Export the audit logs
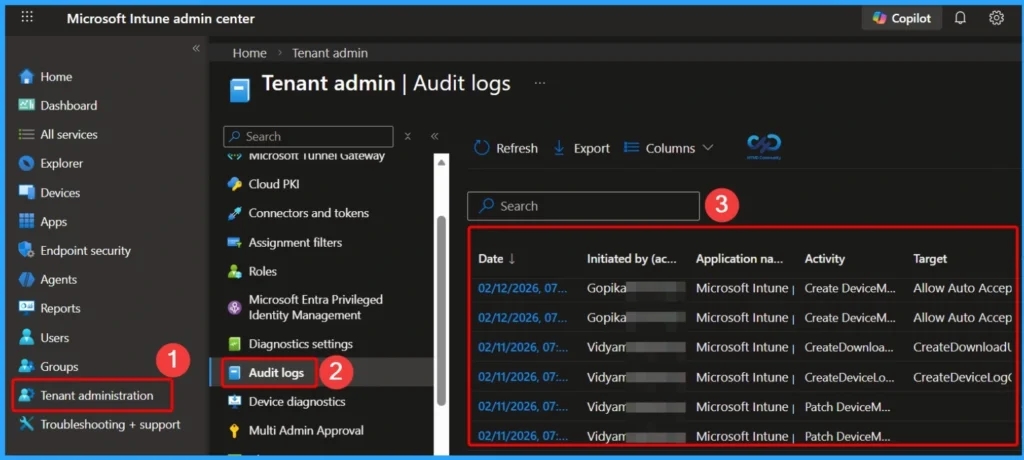 point(581,148)
